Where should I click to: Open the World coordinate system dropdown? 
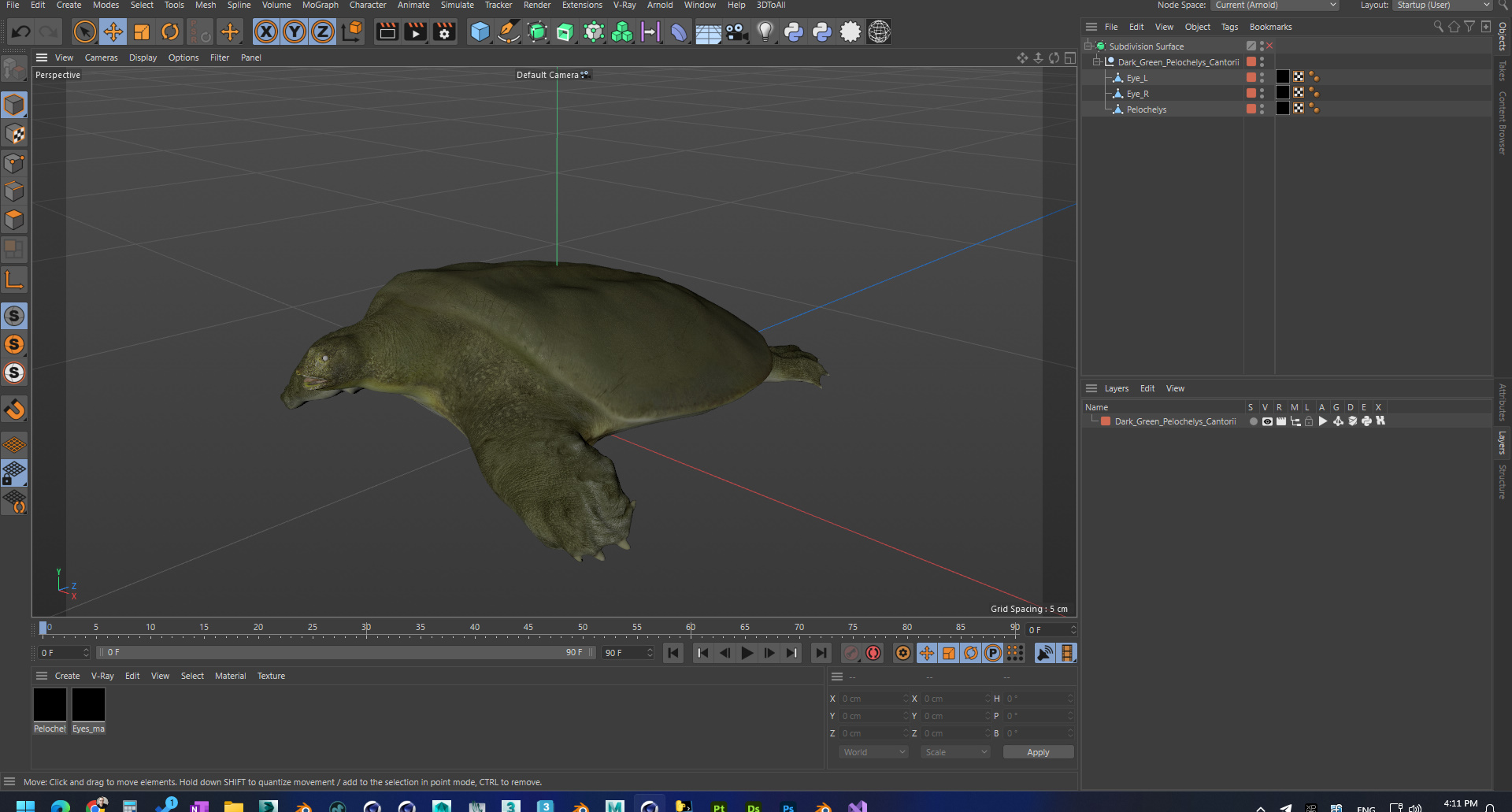point(874,752)
